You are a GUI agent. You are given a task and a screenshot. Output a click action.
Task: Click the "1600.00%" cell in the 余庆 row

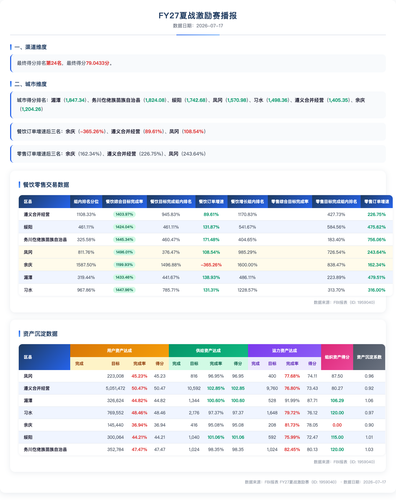click(x=247, y=265)
